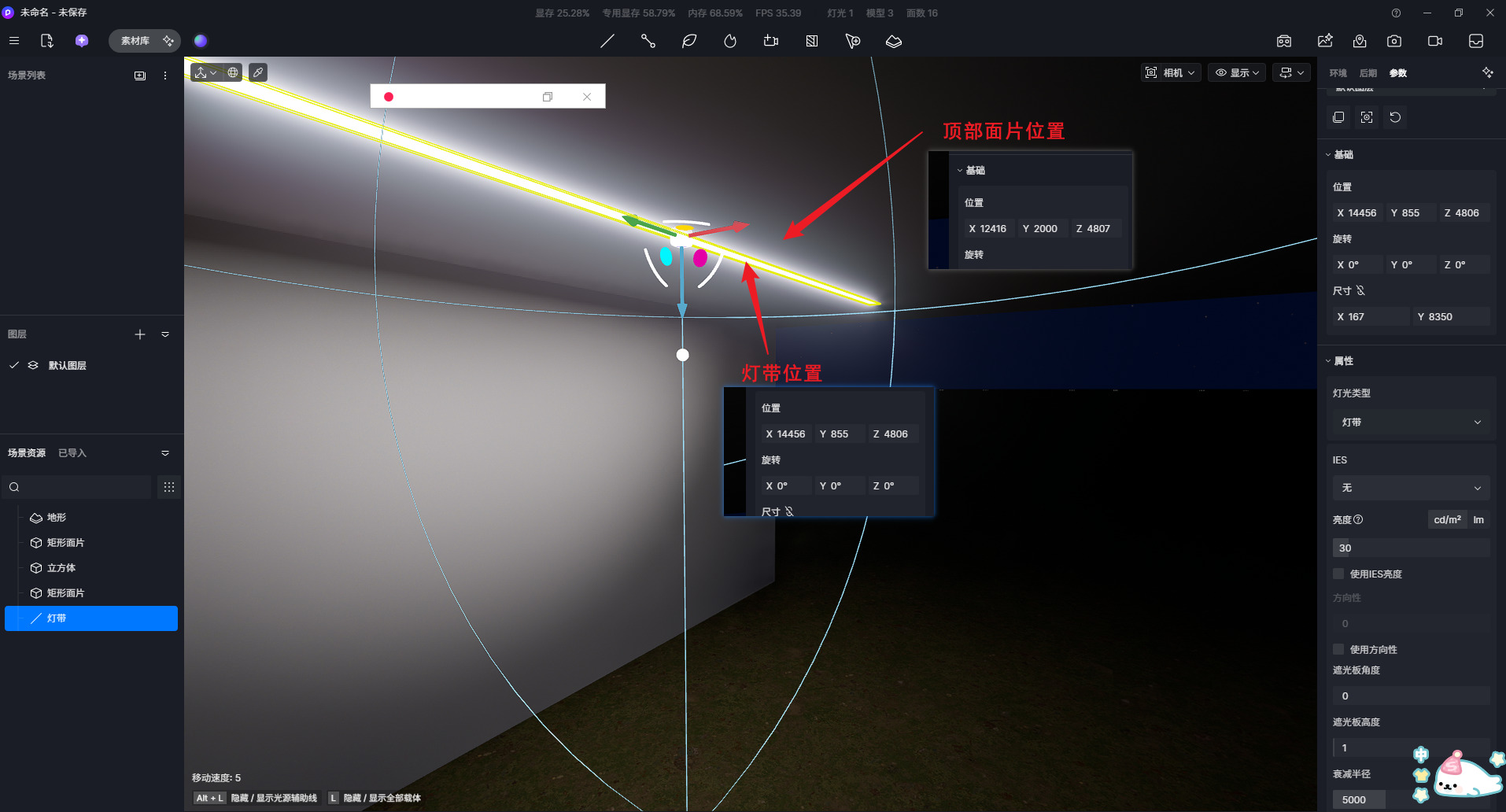Click the flame effect tool icon
Viewport: 1506px width, 812px height.
[x=730, y=41]
